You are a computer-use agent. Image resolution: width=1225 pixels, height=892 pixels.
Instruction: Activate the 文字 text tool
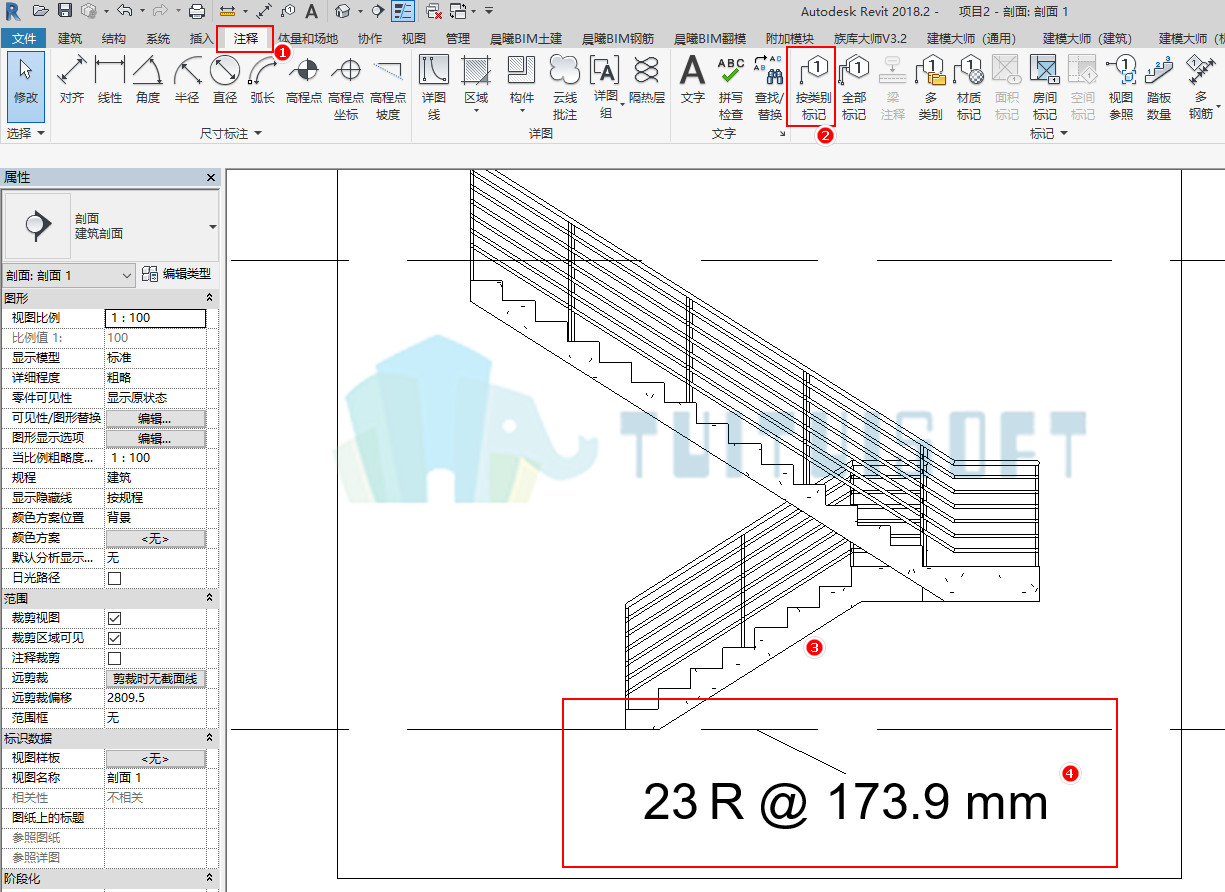(x=693, y=80)
